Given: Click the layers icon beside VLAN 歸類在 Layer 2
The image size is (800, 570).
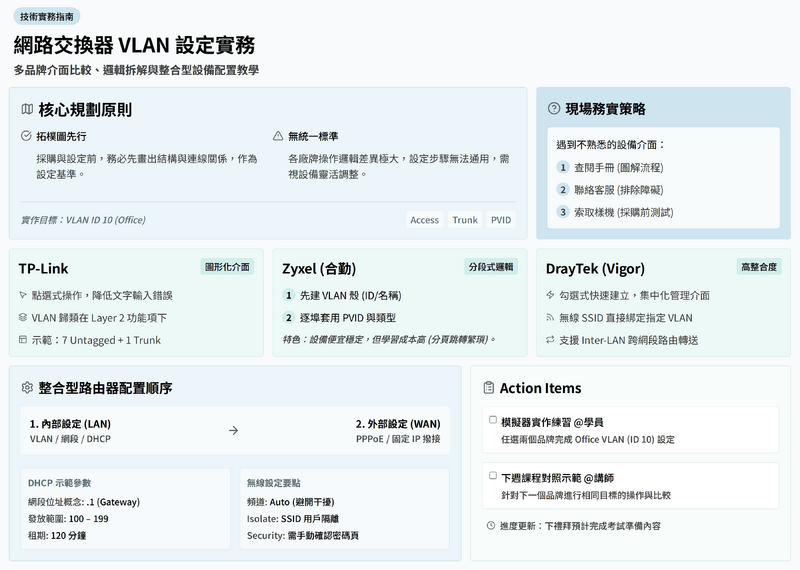Looking at the screenshot, I should coord(23,318).
